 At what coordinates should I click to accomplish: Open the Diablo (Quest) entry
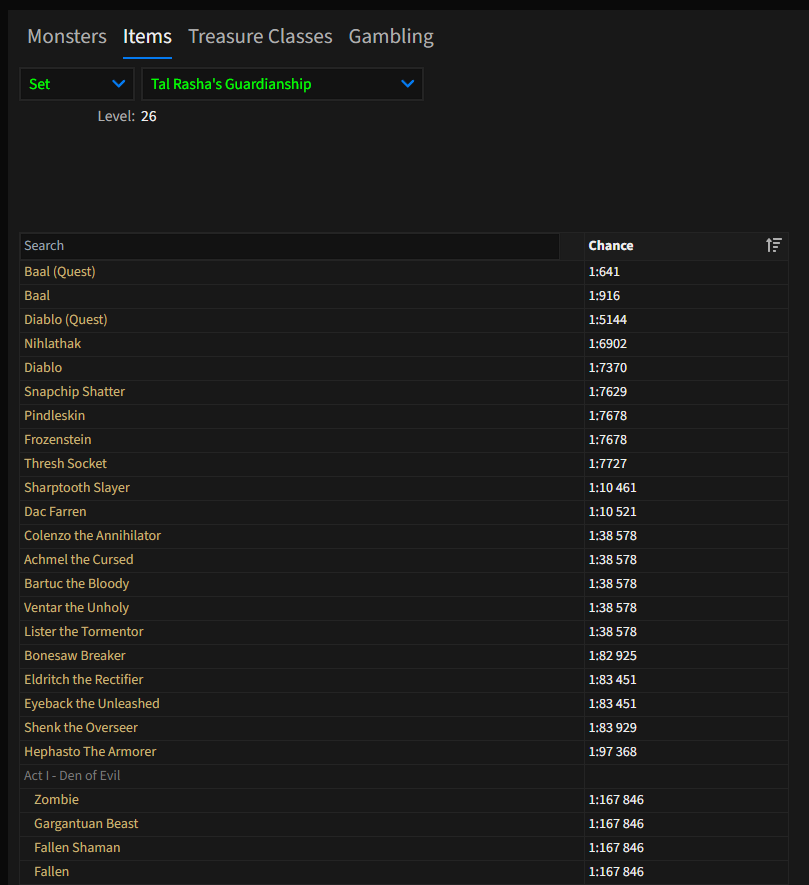click(x=66, y=320)
